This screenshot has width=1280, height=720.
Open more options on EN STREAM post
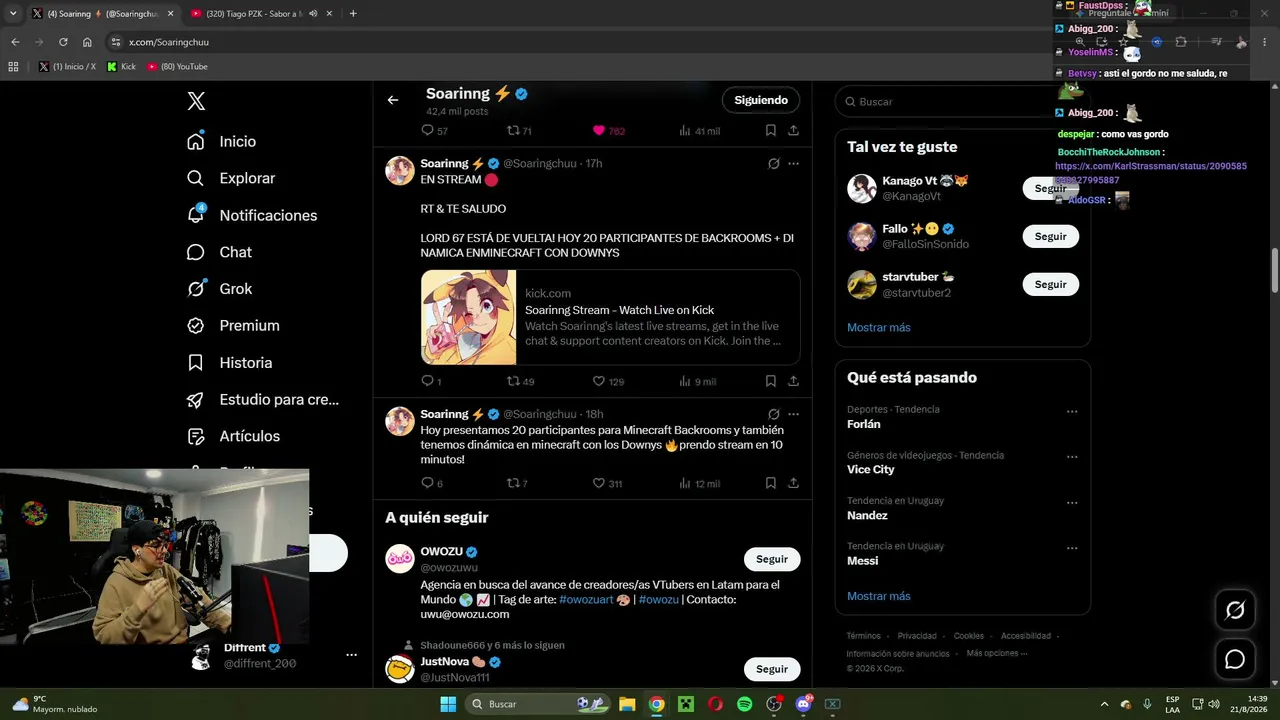pyautogui.click(x=793, y=163)
